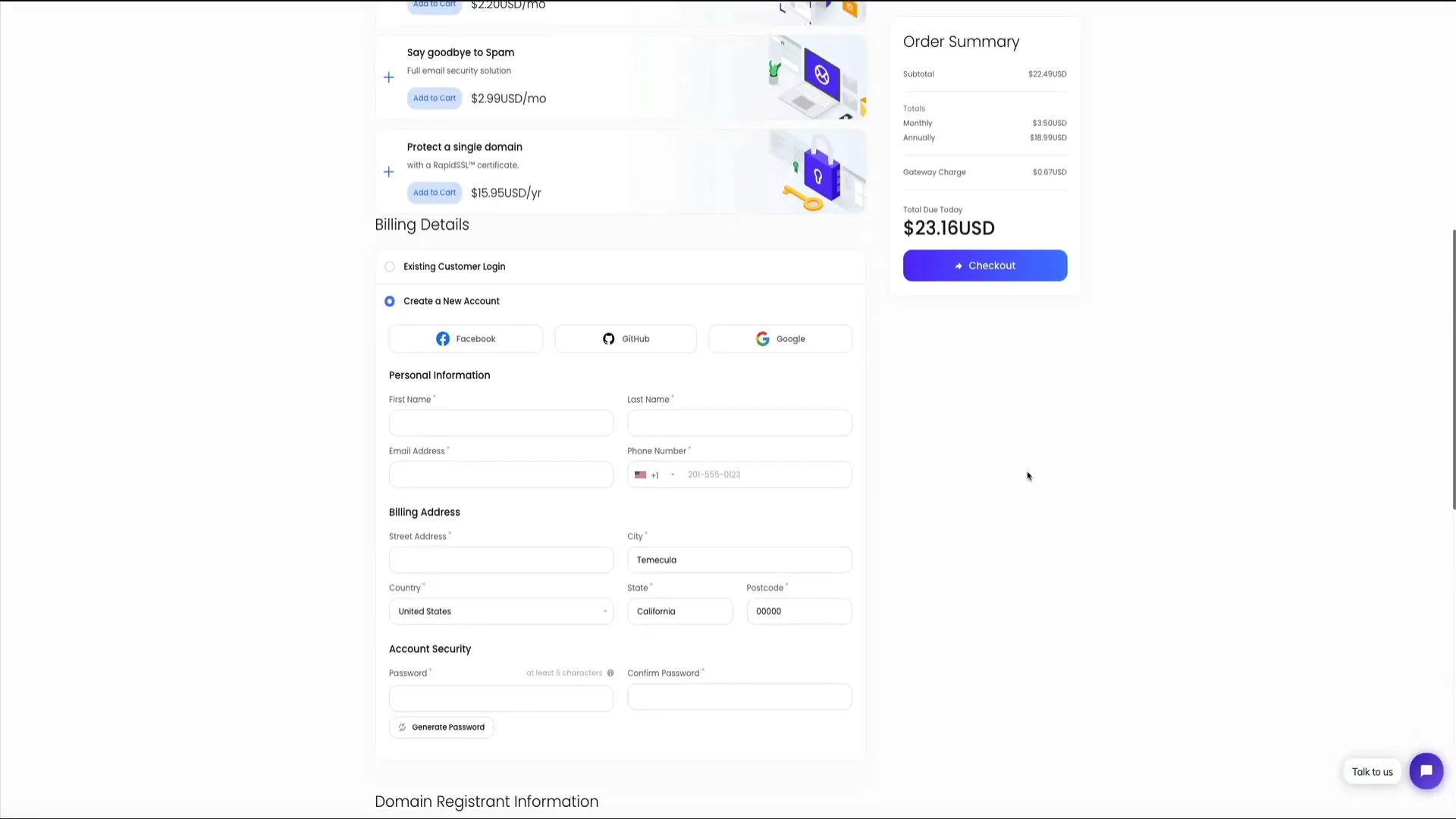
Task: Click the Billing Address heading
Action: 425,513
